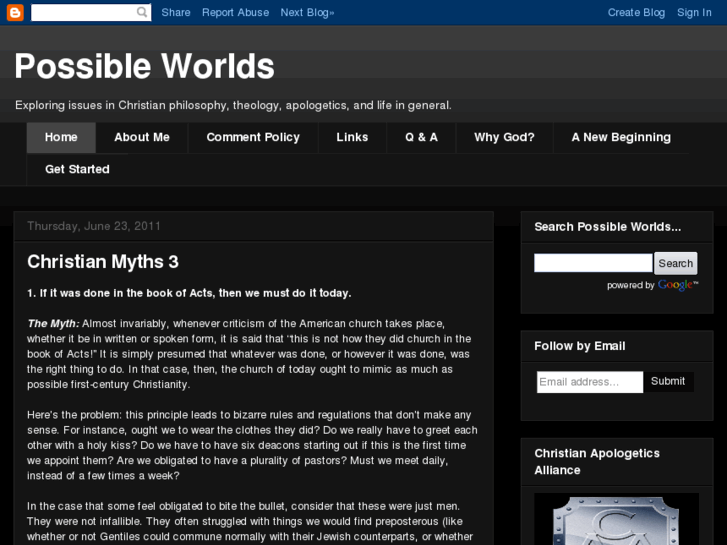Click the Search Possible Worlds... heading
The image size is (727, 545).
tap(607, 227)
